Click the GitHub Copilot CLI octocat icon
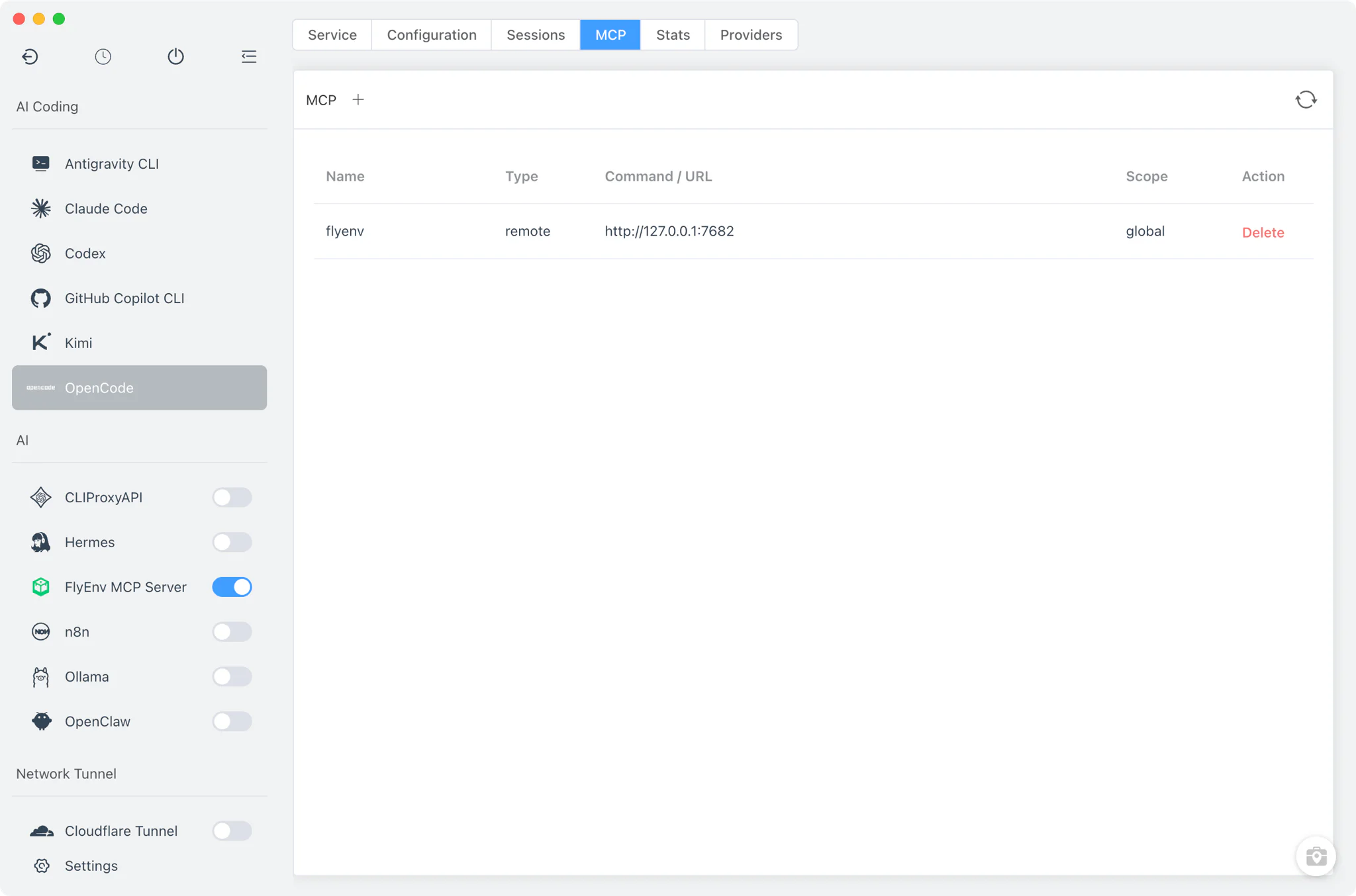This screenshot has height=896, width=1356. click(41, 298)
